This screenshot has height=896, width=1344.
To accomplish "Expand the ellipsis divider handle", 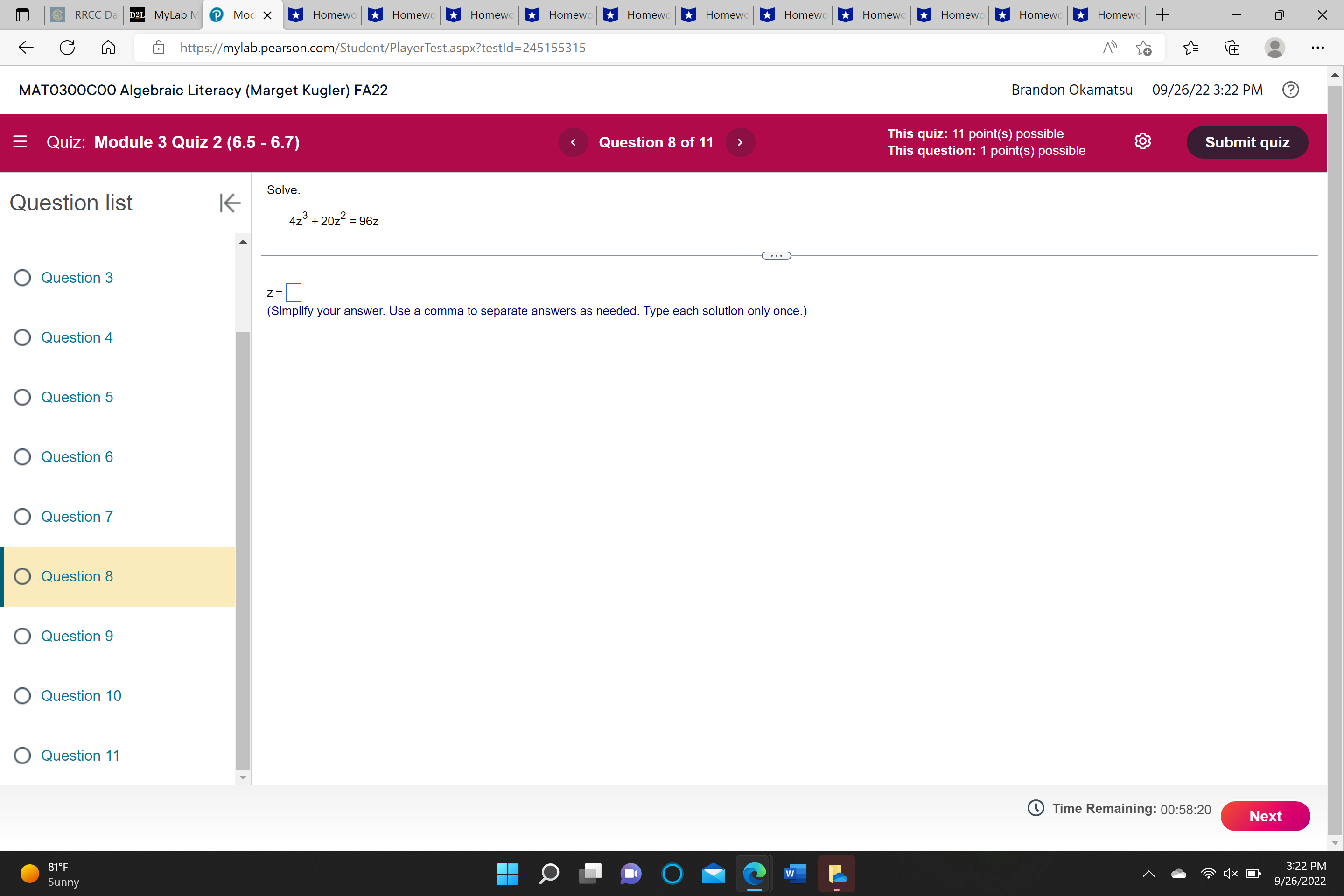I will click(776, 256).
